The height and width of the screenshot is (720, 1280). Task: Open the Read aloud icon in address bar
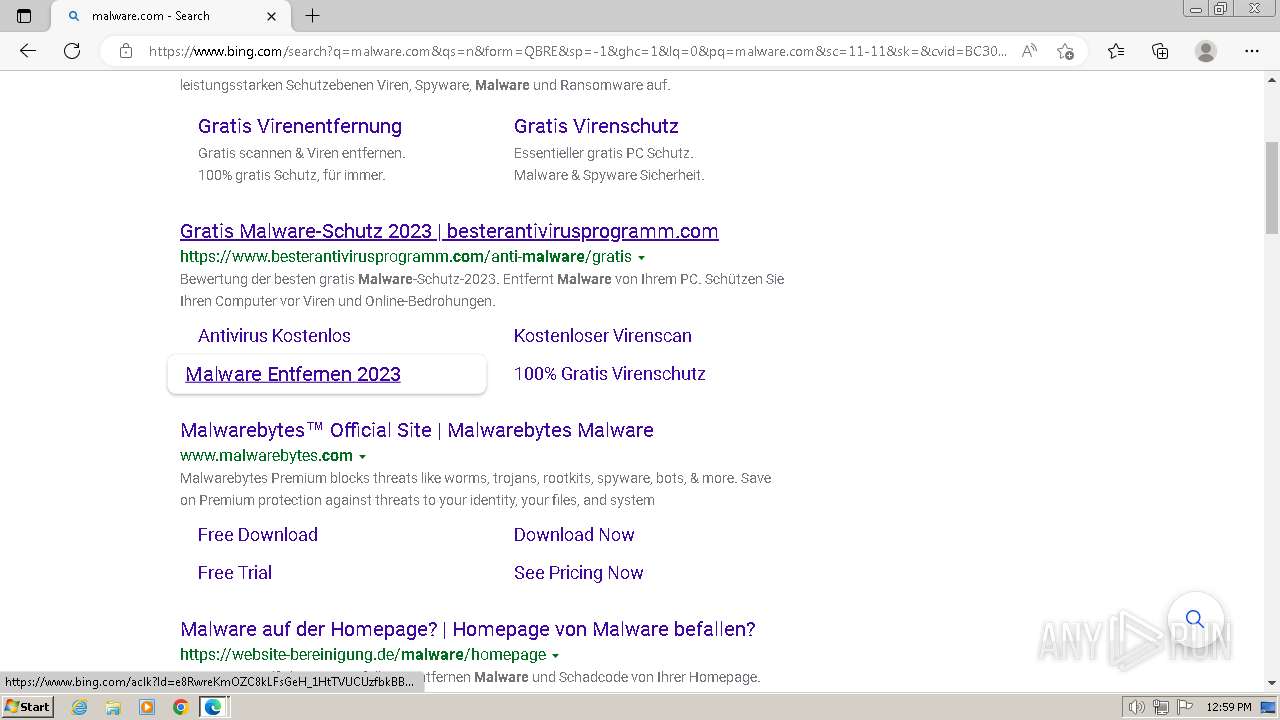click(1029, 51)
